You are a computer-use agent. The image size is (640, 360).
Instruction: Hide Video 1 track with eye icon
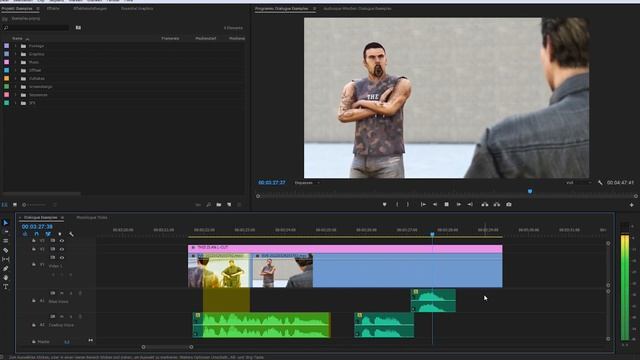62,258
